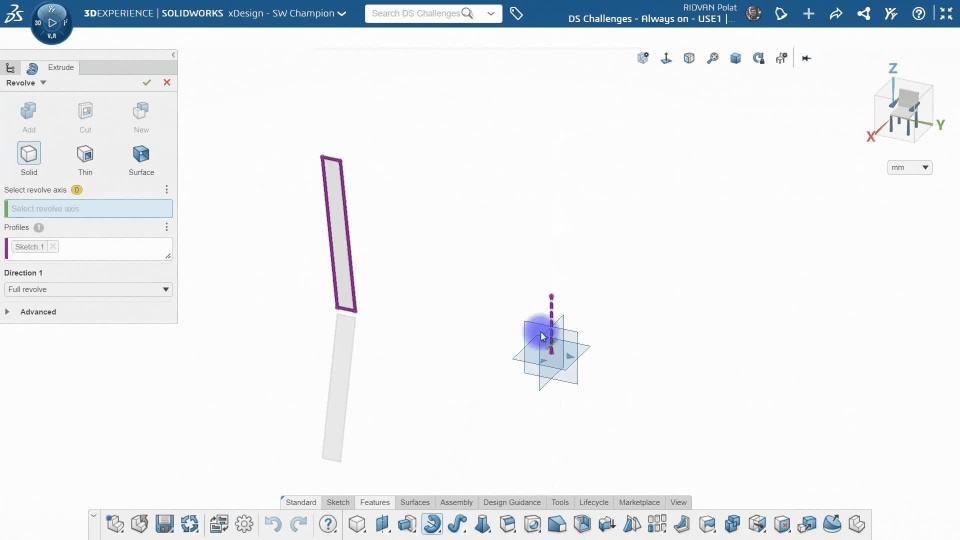Open the app title dropdown chevron
The image size is (960, 540).
click(x=342, y=13)
